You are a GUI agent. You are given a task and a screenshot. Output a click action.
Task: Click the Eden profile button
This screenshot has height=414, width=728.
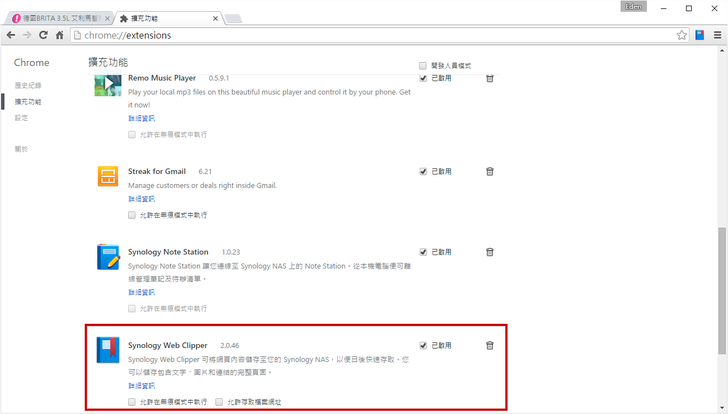[633, 6]
